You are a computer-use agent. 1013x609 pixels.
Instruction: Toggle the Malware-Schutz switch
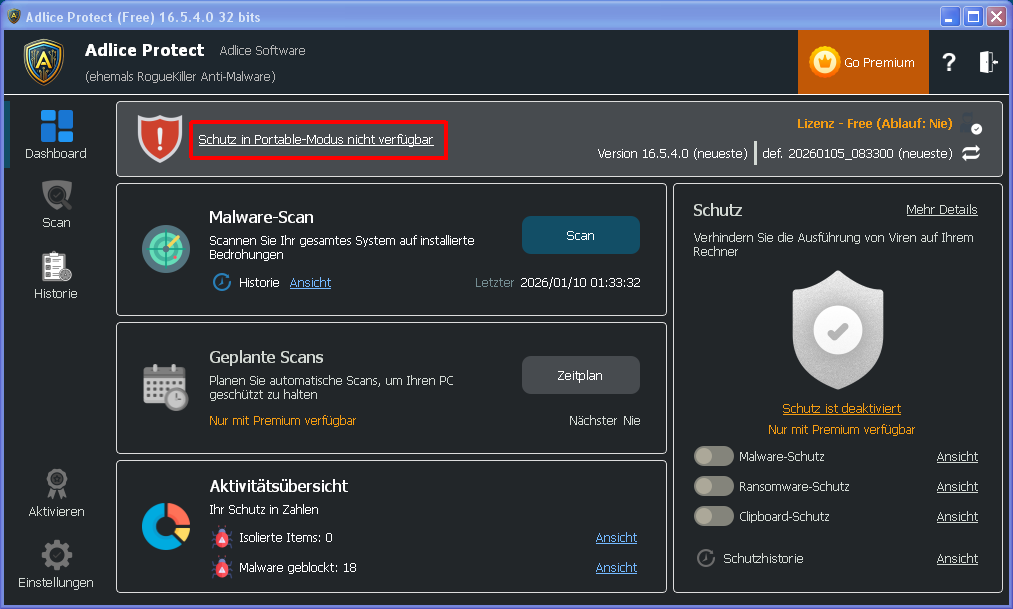point(713,456)
